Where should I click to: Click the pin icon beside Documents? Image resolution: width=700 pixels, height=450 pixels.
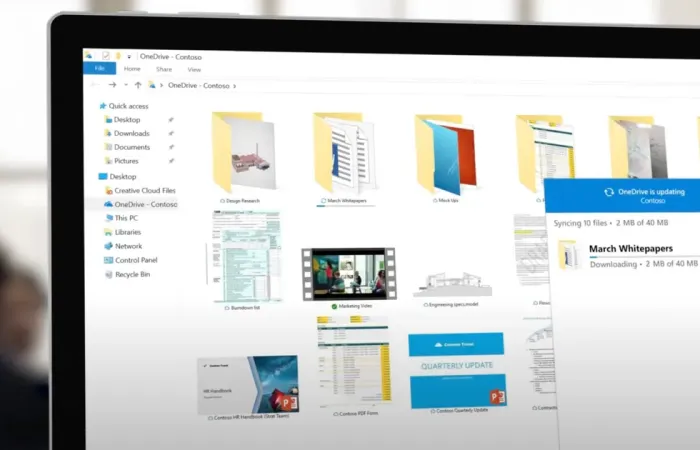tap(171, 147)
